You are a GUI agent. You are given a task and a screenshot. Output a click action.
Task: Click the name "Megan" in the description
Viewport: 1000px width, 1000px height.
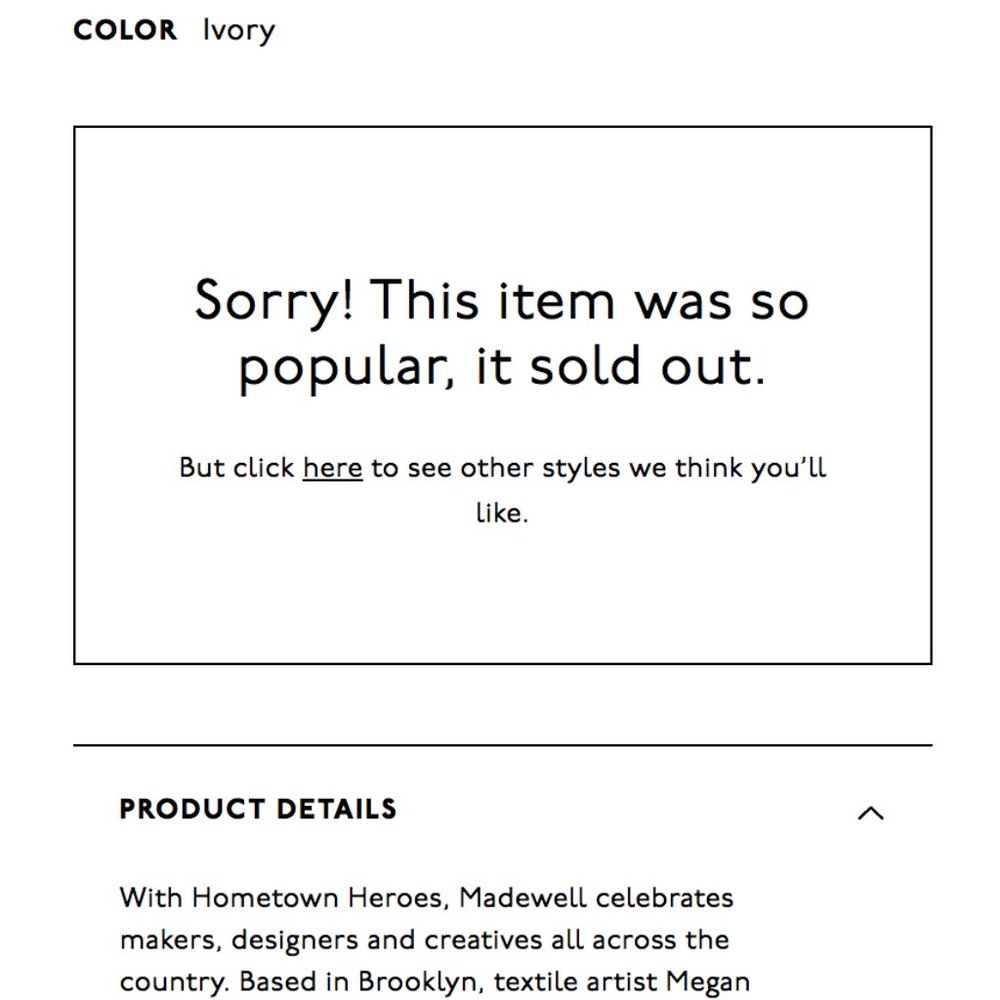[708, 983]
